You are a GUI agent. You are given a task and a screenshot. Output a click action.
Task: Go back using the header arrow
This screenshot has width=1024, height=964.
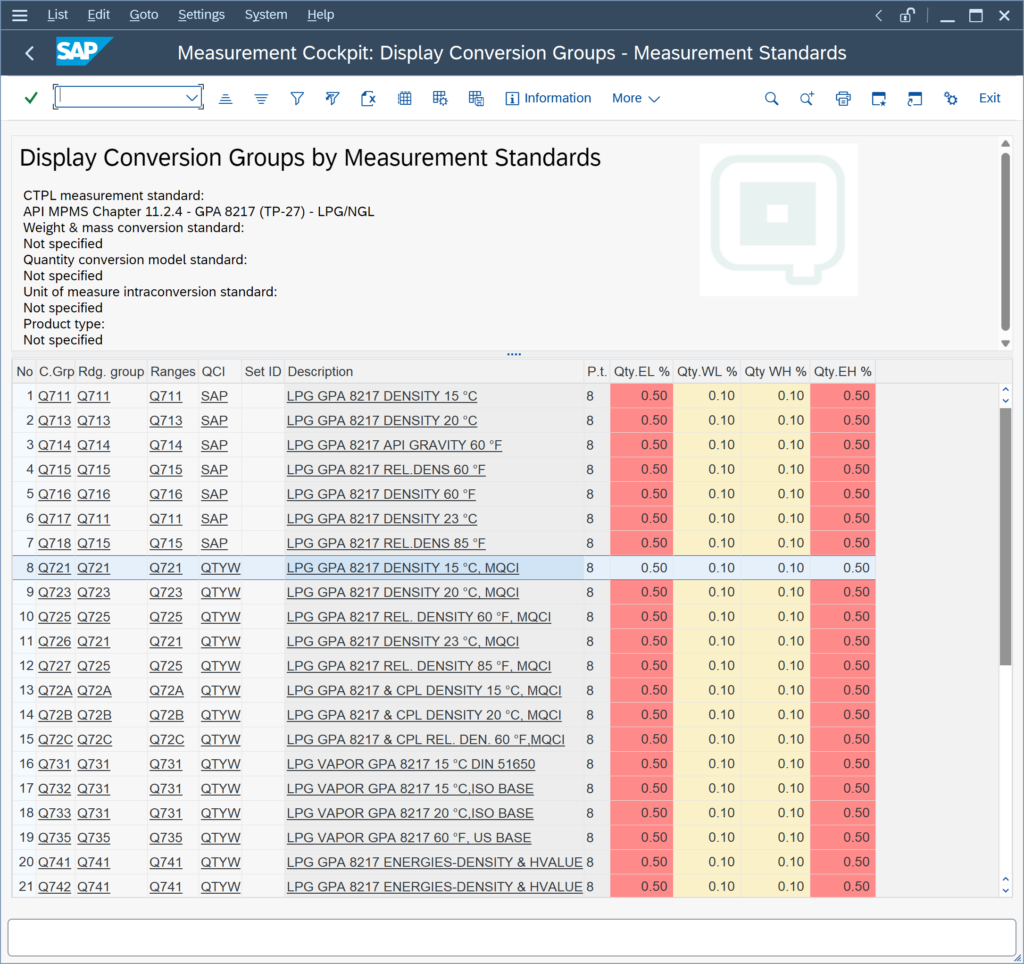tap(29, 53)
